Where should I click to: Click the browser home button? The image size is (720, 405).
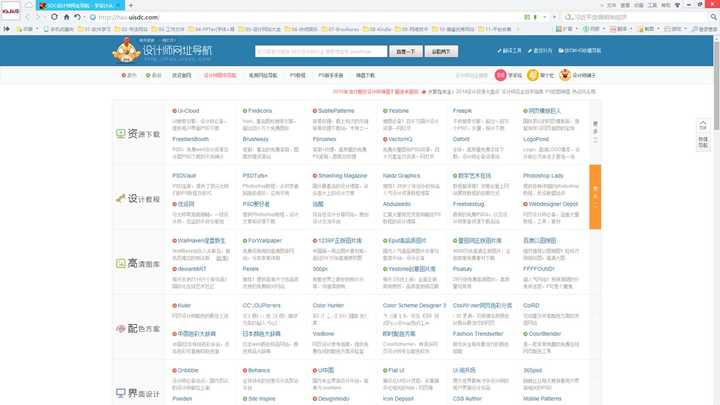[66, 17]
